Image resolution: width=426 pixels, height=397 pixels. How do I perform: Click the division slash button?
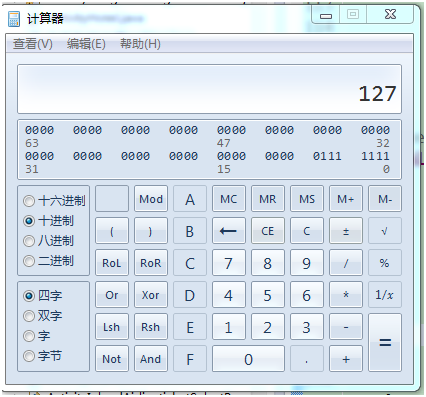[346, 263]
